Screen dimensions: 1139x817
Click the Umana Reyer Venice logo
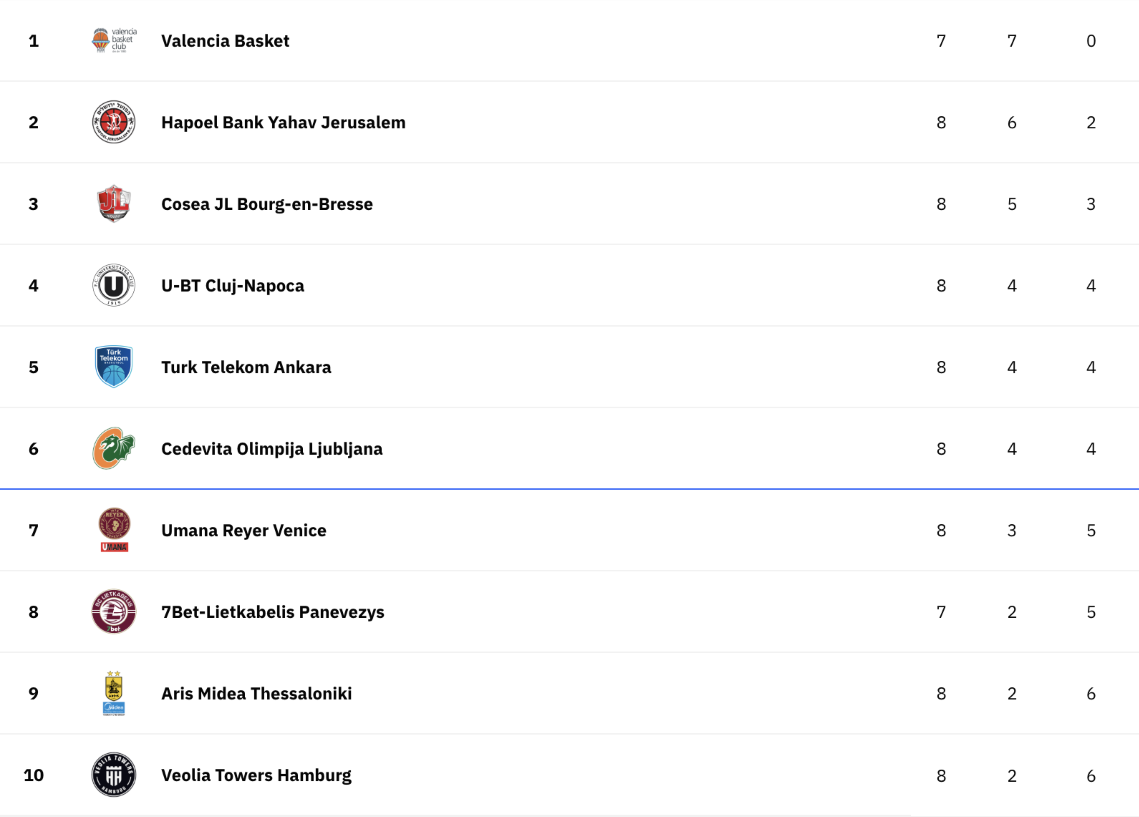(114, 530)
